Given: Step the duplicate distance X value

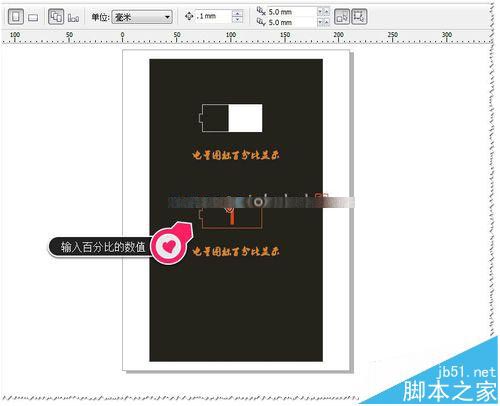Looking at the screenshot, I should pos(323,12).
